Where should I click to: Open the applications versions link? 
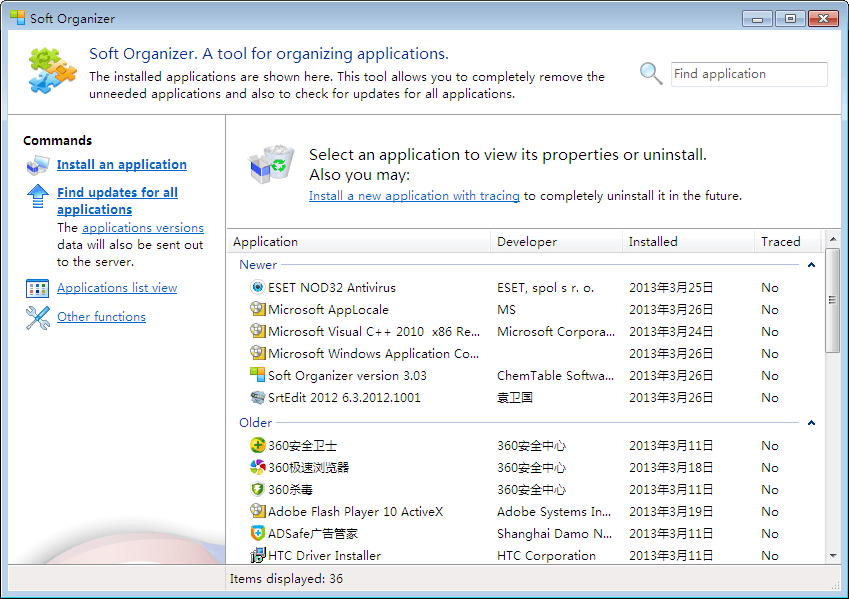(x=143, y=227)
